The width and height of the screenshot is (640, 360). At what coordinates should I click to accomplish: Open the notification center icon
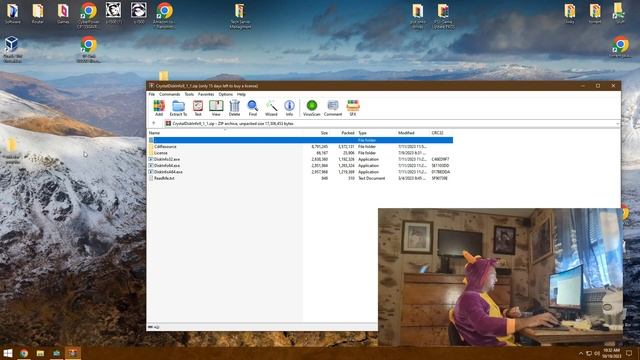629,353
